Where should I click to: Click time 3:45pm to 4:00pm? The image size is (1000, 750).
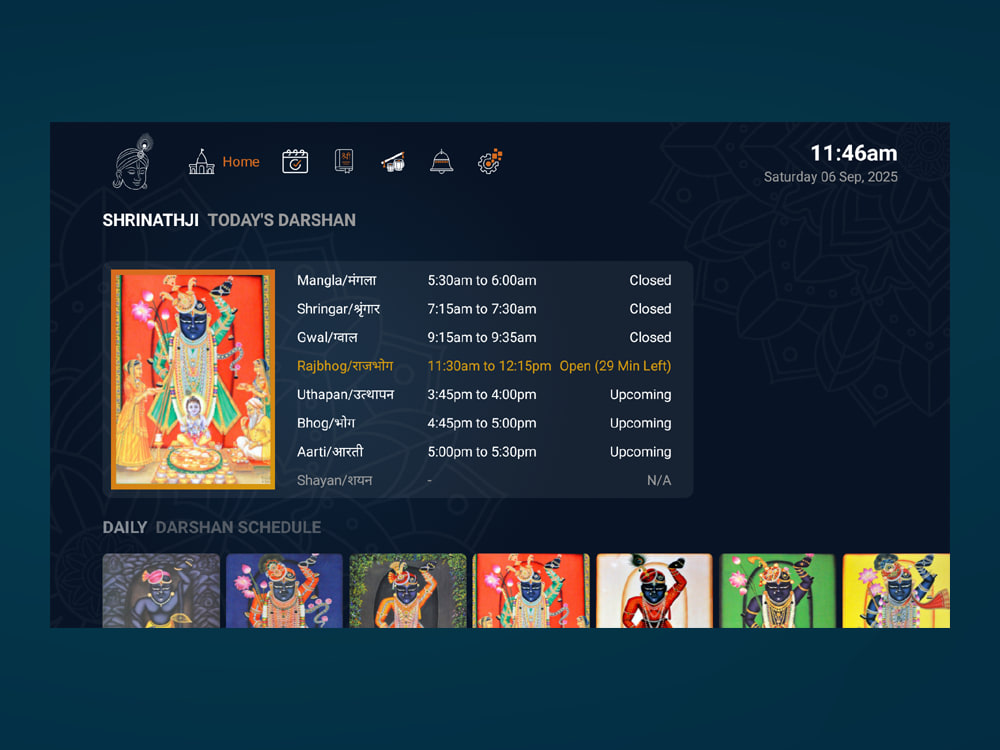[482, 395]
